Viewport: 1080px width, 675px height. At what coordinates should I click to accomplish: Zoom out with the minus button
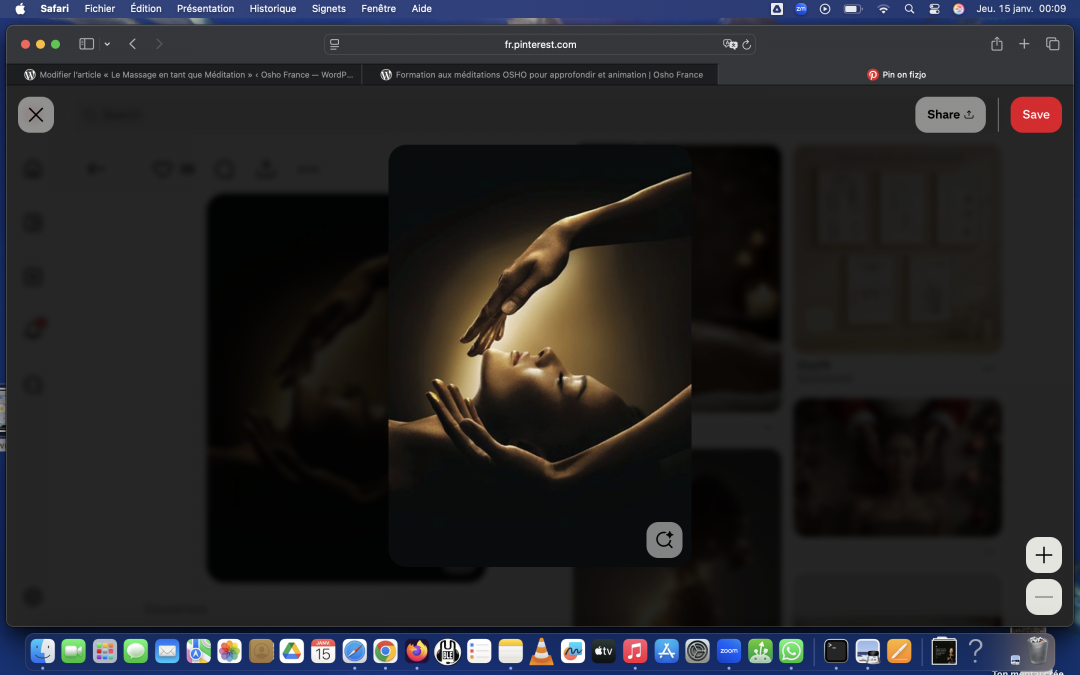(1043, 597)
